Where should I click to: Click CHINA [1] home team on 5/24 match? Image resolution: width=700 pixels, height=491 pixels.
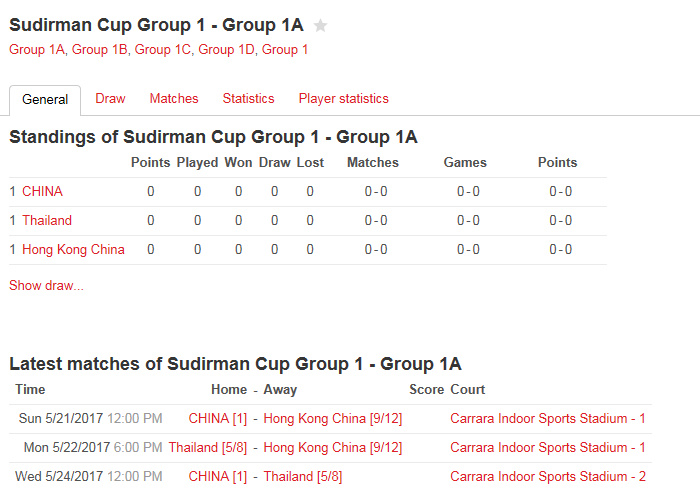click(x=217, y=477)
